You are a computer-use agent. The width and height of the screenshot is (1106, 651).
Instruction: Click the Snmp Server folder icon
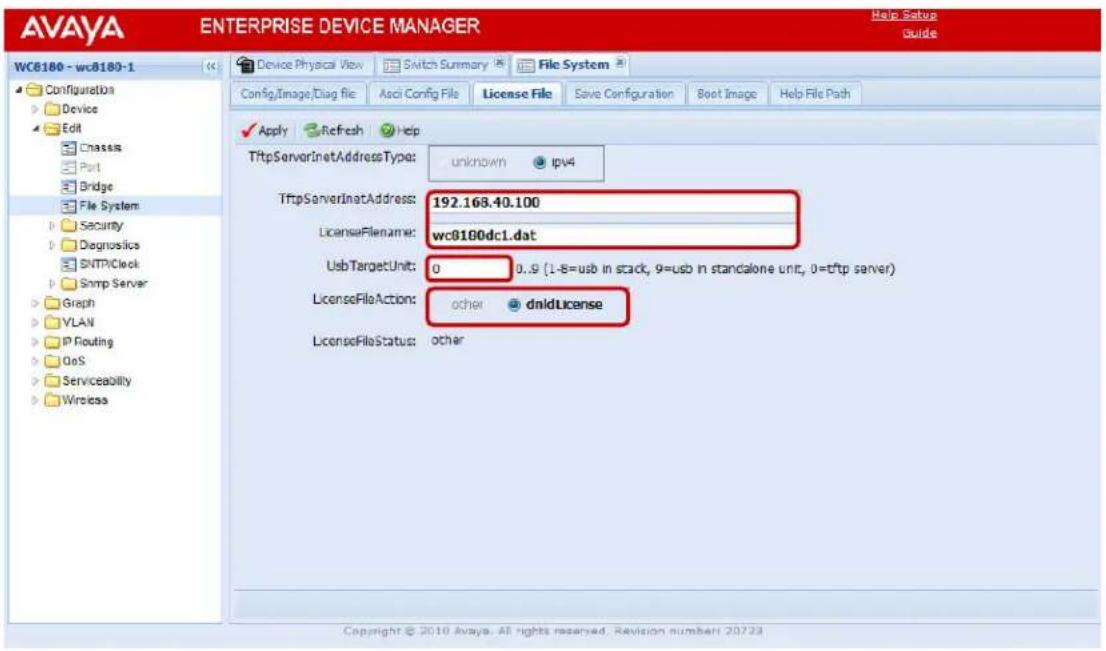(x=68, y=284)
